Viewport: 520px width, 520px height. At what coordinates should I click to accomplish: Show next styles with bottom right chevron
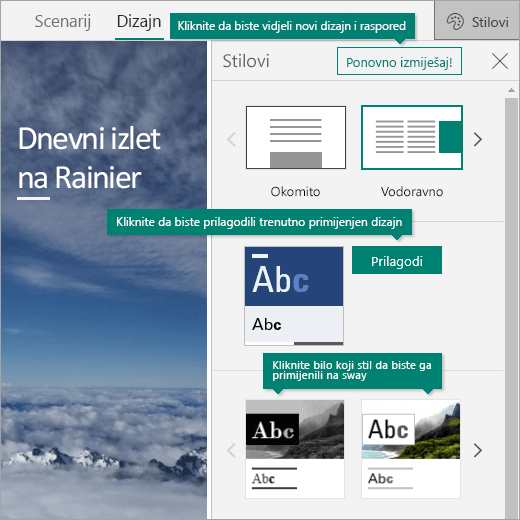[x=478, y=450]
